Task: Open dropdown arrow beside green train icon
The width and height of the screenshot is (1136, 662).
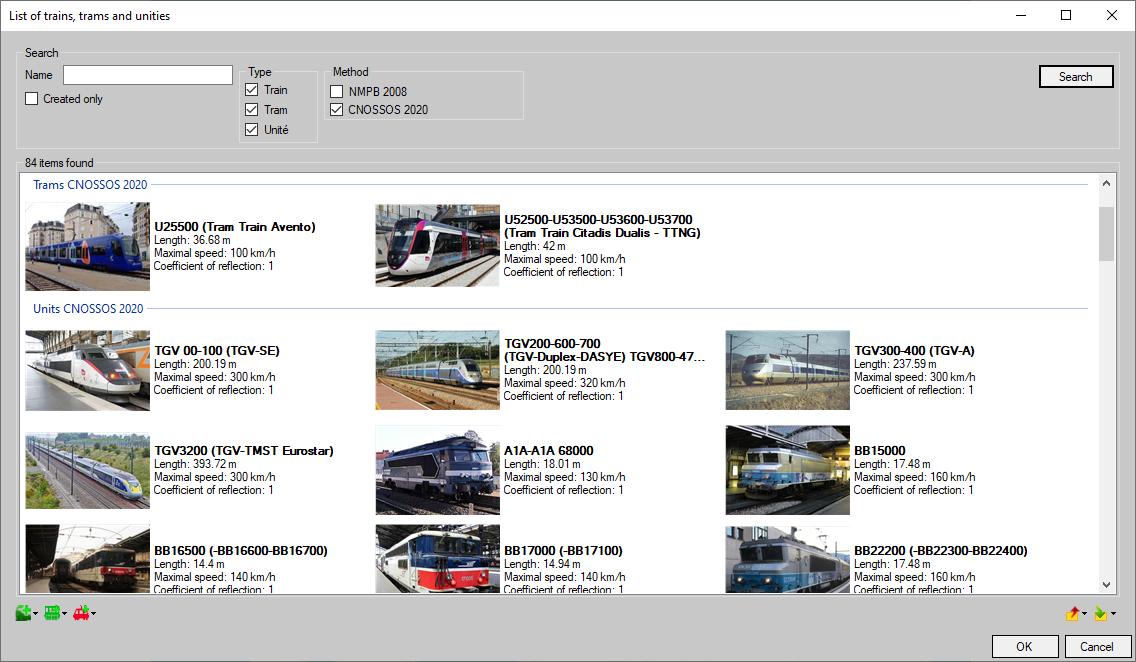Action: (x=34, y=613)
